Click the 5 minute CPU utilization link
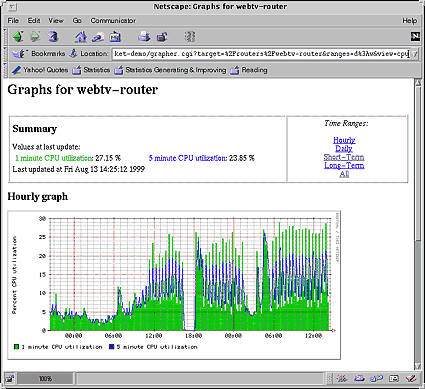The height and width of the screenshot is (389, 425). pyautogui.click(x=188, y=158)
